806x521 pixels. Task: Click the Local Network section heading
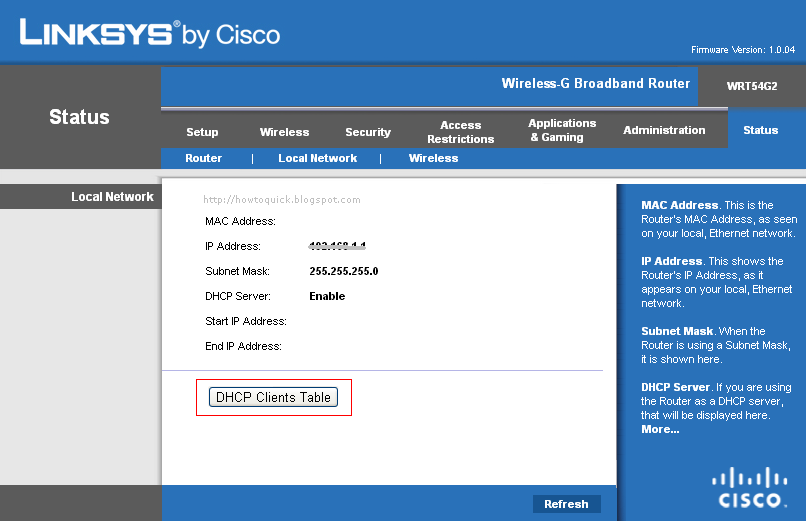pos(112,197)
